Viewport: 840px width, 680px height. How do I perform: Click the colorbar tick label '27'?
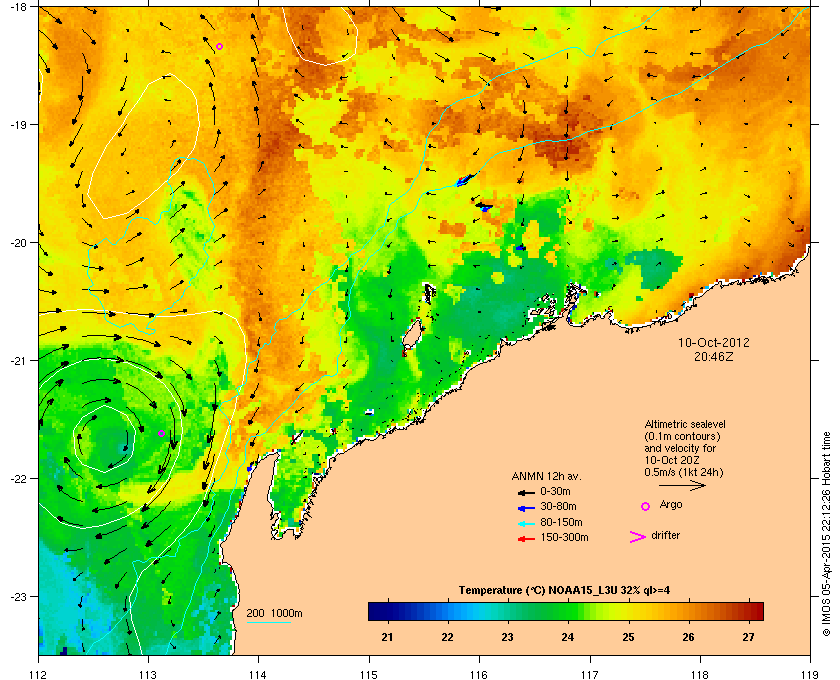tap(748, 637)
